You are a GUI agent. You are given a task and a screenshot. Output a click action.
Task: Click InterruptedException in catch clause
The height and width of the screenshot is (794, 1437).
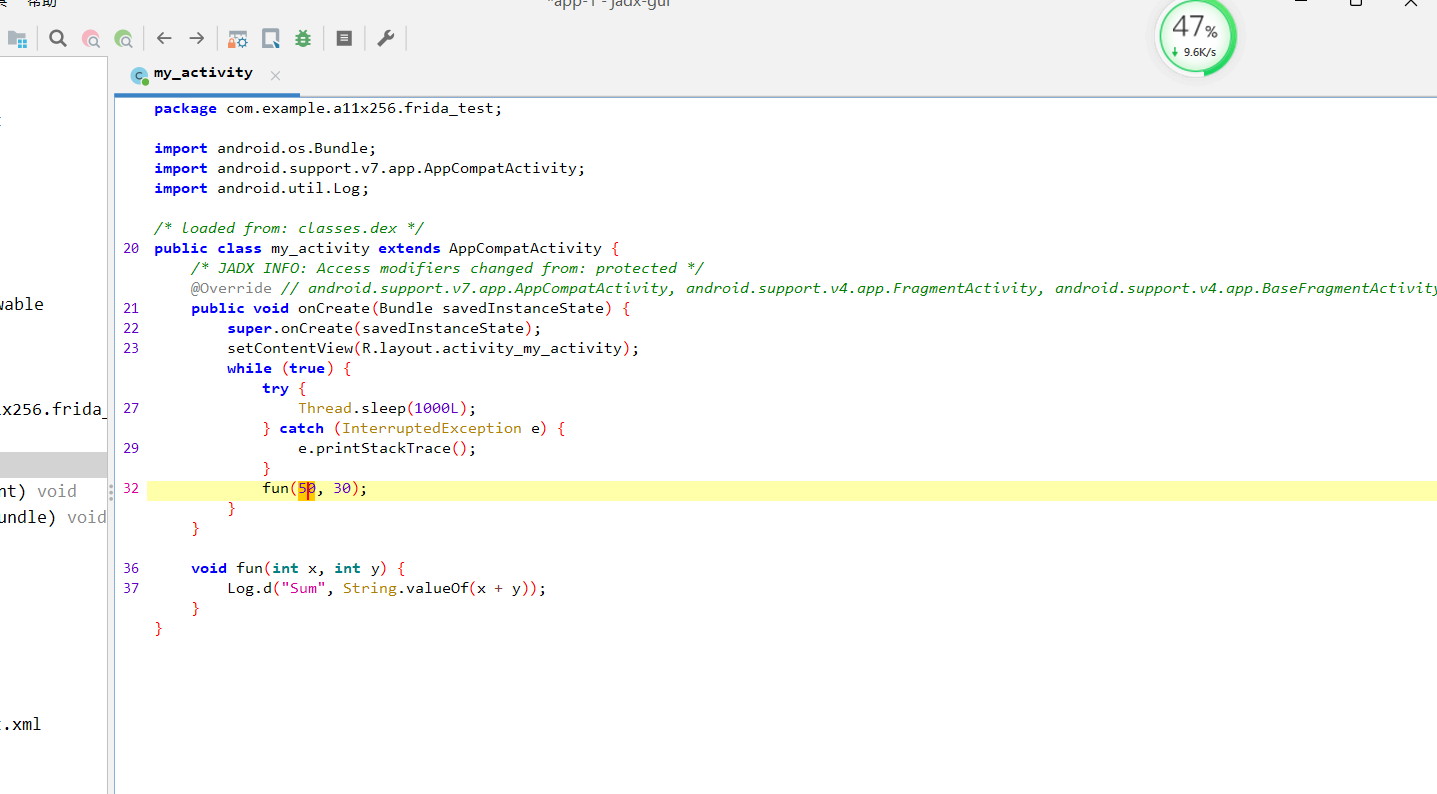pyautogui.click(x=432, y=428)
